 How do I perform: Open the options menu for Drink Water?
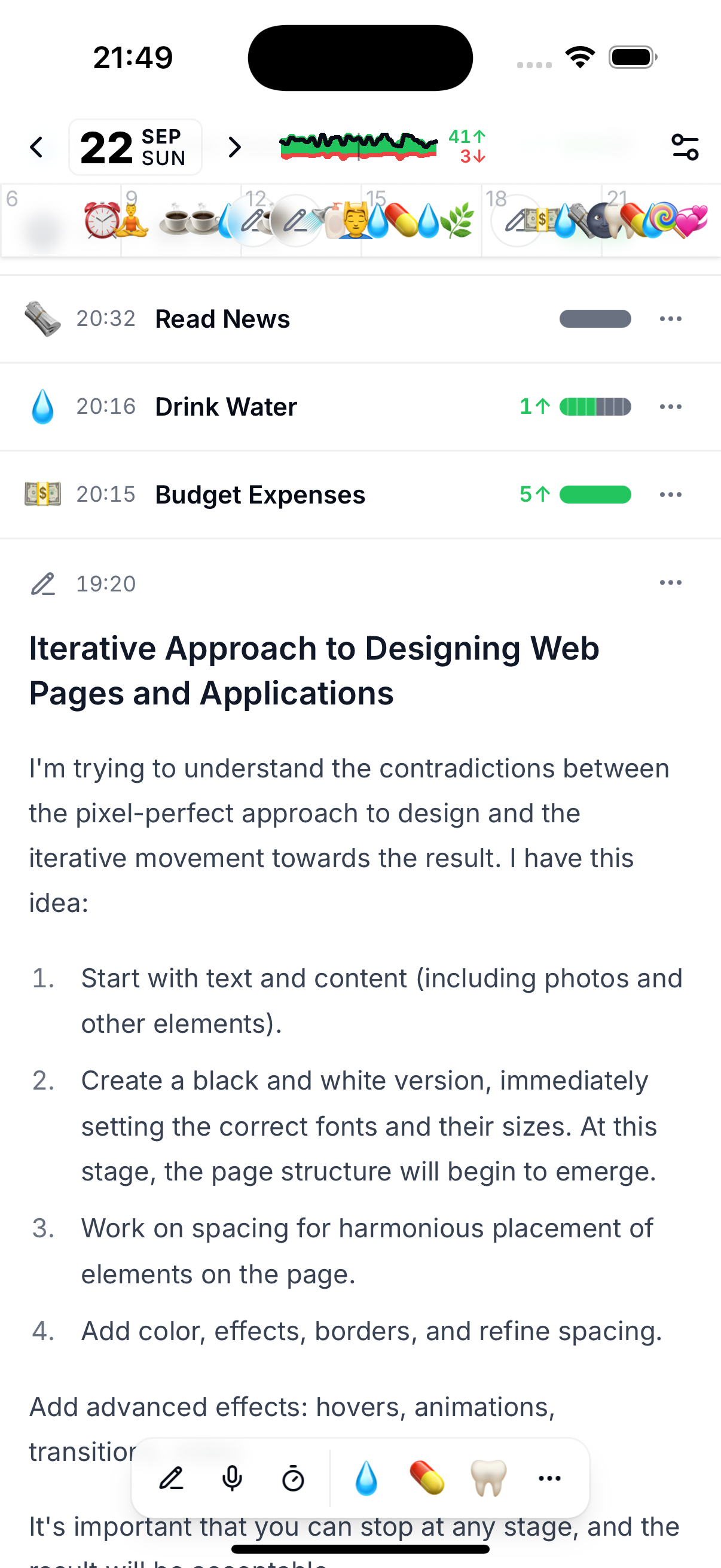[670, 406]
